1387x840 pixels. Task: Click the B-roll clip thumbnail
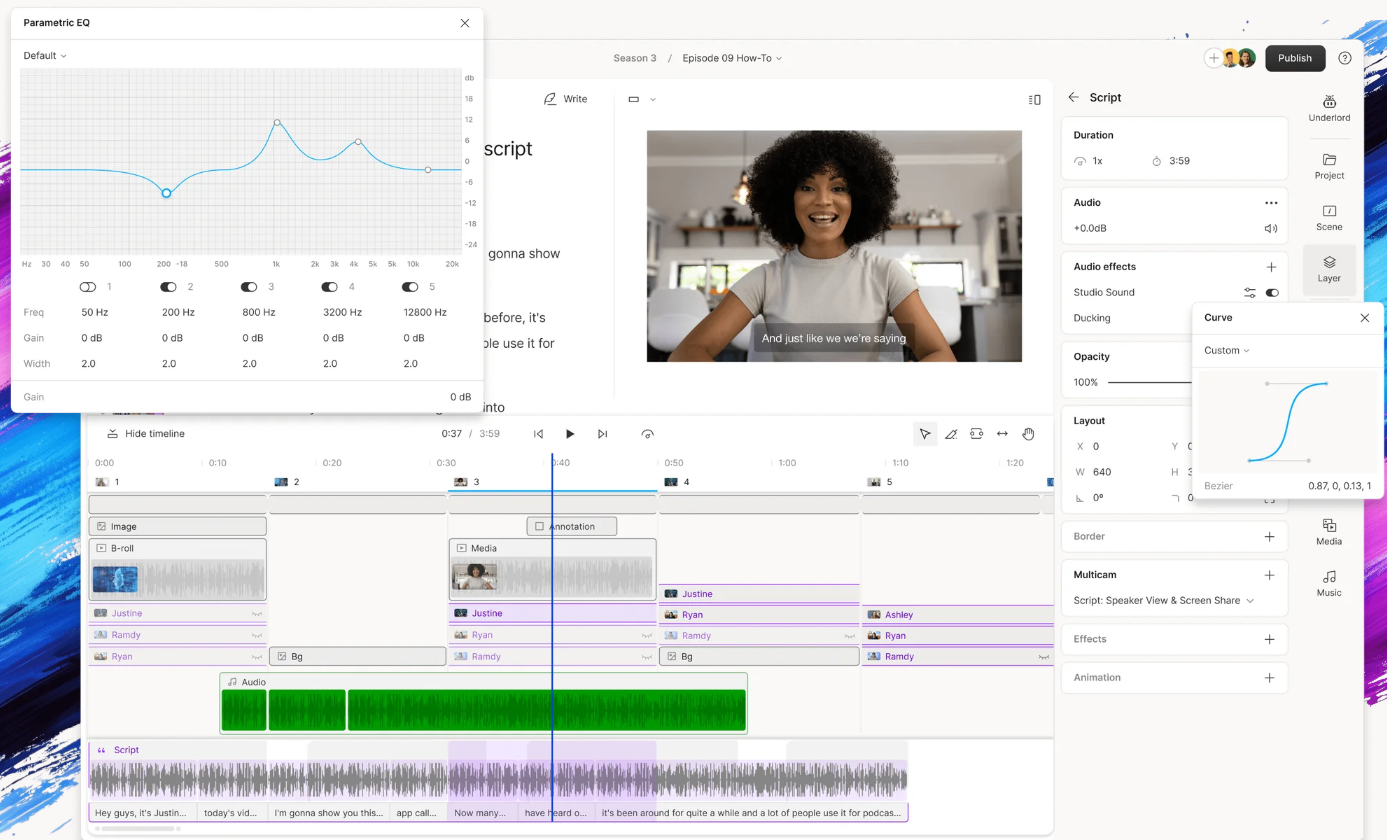(115, 580)
